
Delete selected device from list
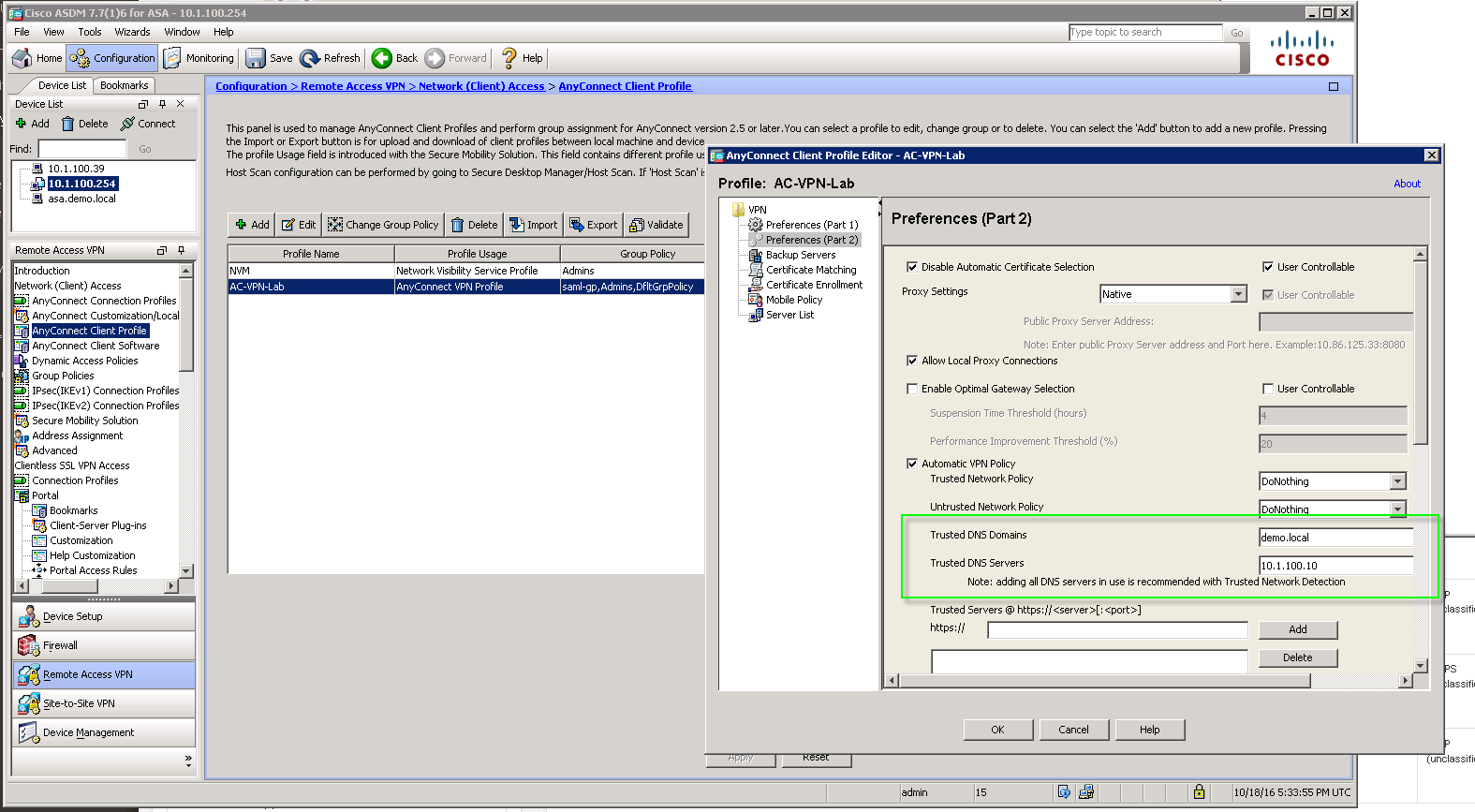coord(84,124)
